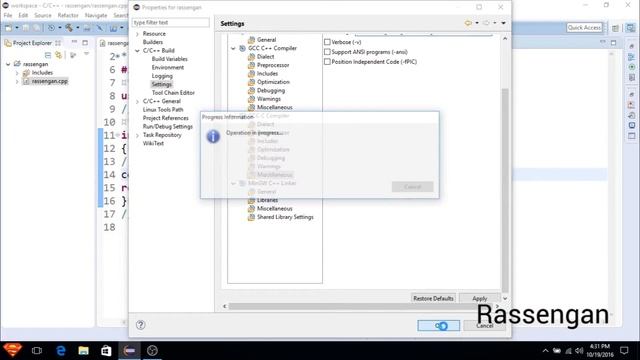Open Run/Debug Settings page
The width and height of the screenshot is (640, 360).
tap(168, 127)
